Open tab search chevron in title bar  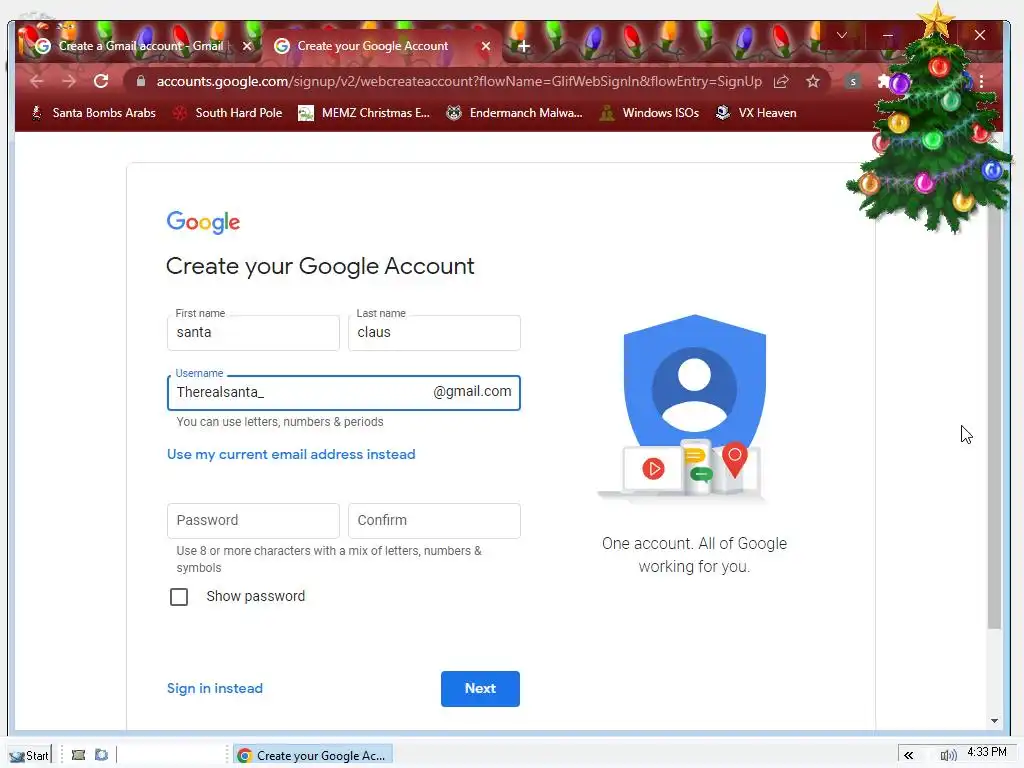(x=842, y=35)
